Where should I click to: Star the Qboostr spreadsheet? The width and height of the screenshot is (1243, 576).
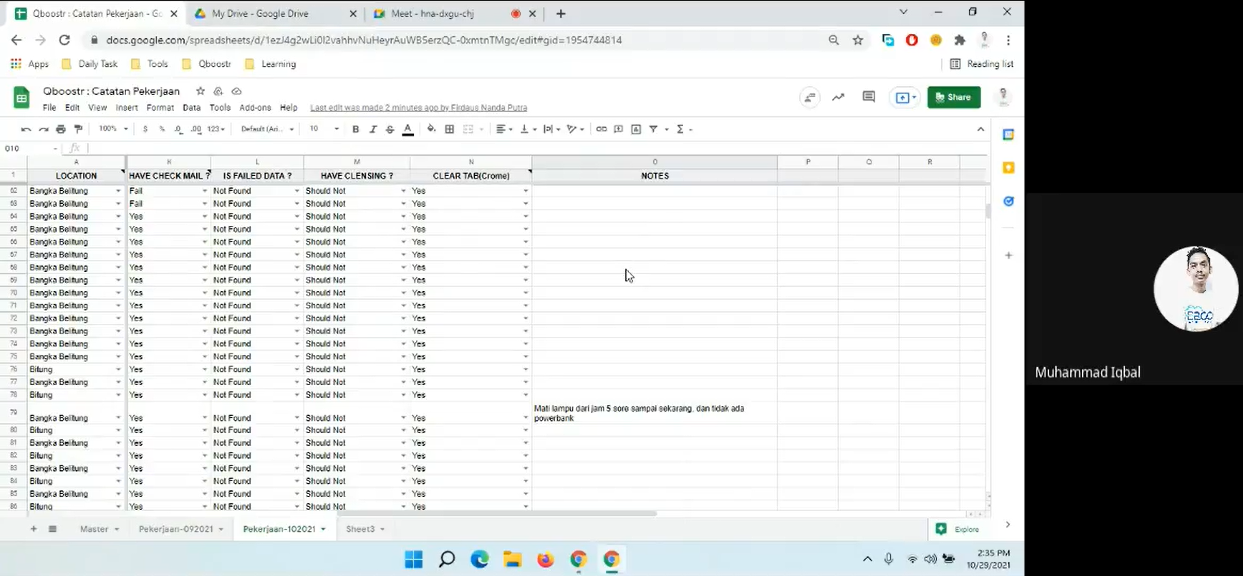(200, 91)
